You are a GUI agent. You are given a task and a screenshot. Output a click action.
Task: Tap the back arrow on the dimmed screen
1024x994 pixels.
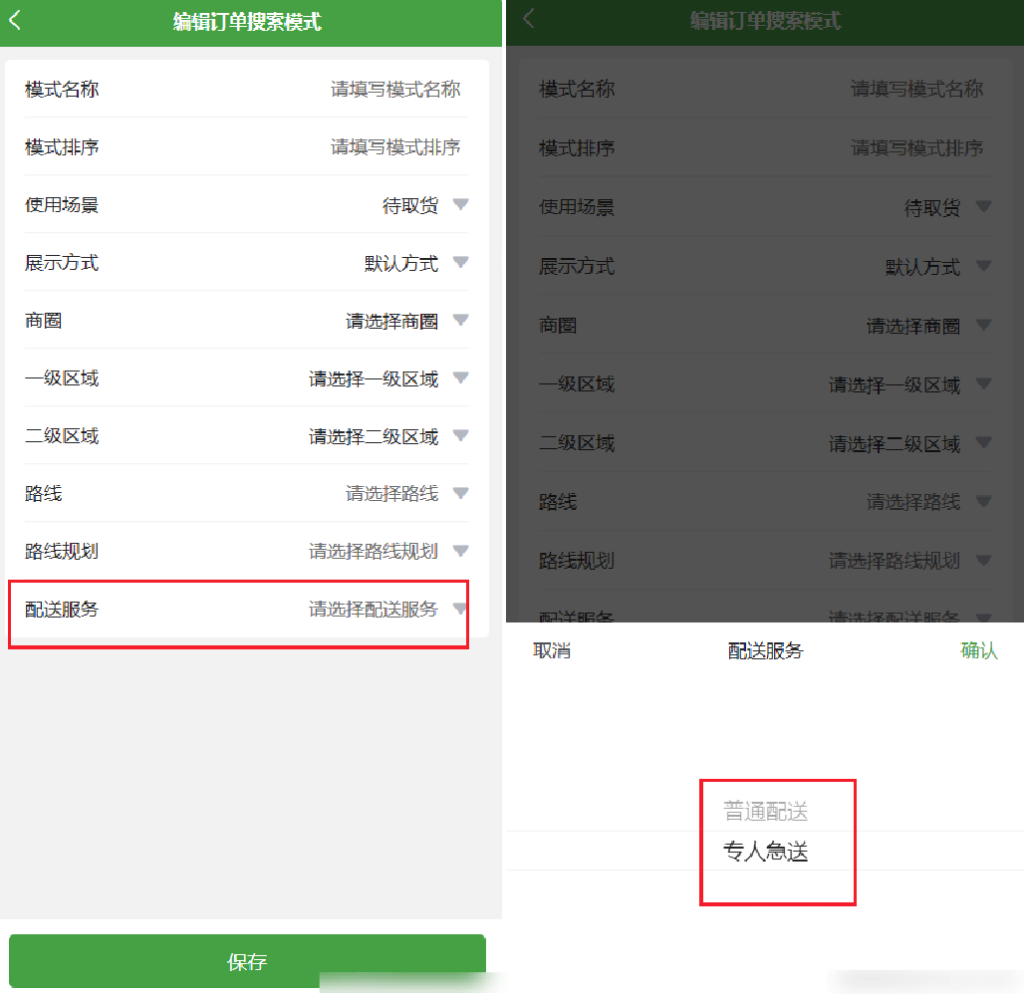pyautogui.click(x=527, y=19)
